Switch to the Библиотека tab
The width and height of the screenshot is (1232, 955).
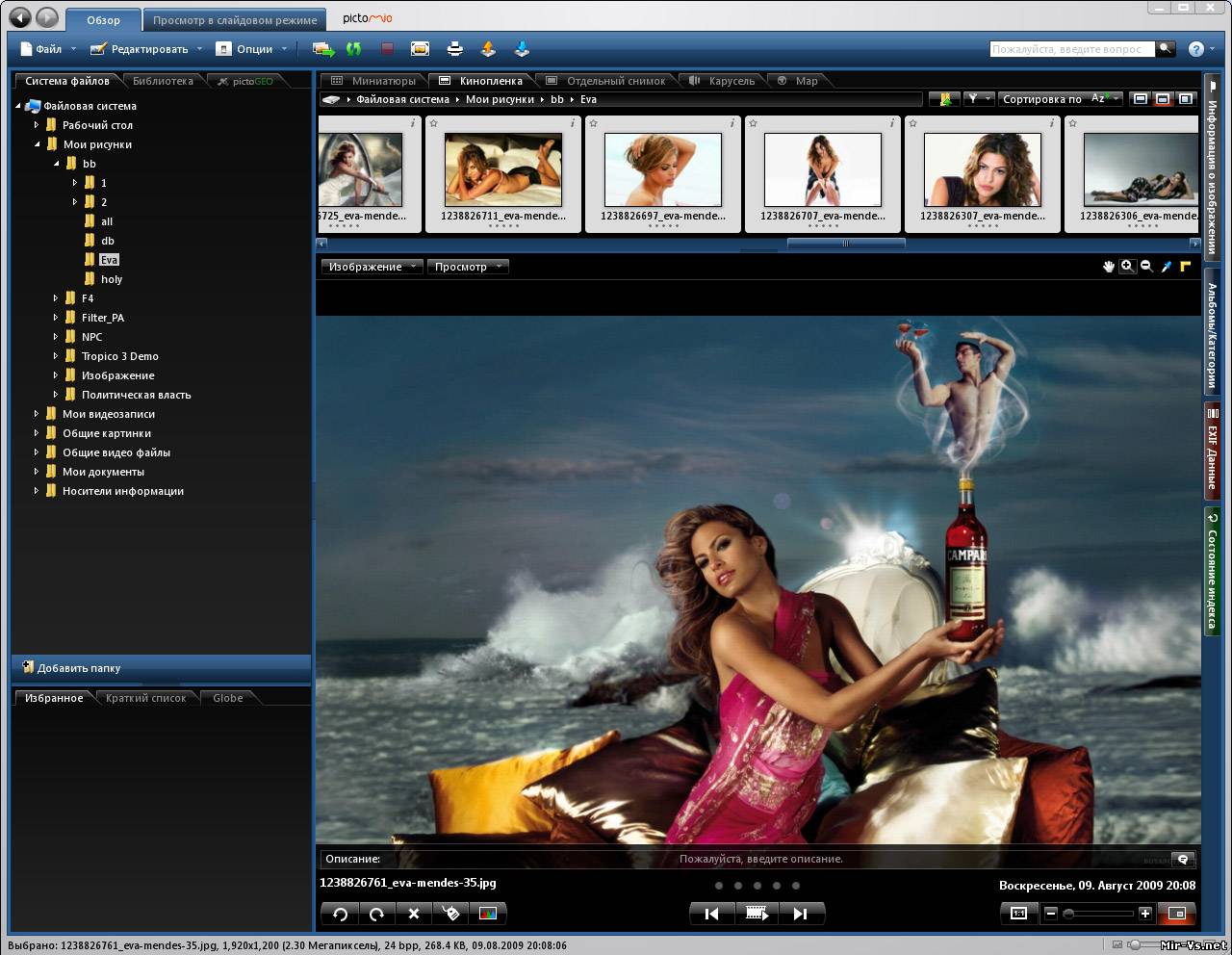[x=163, y=81]
